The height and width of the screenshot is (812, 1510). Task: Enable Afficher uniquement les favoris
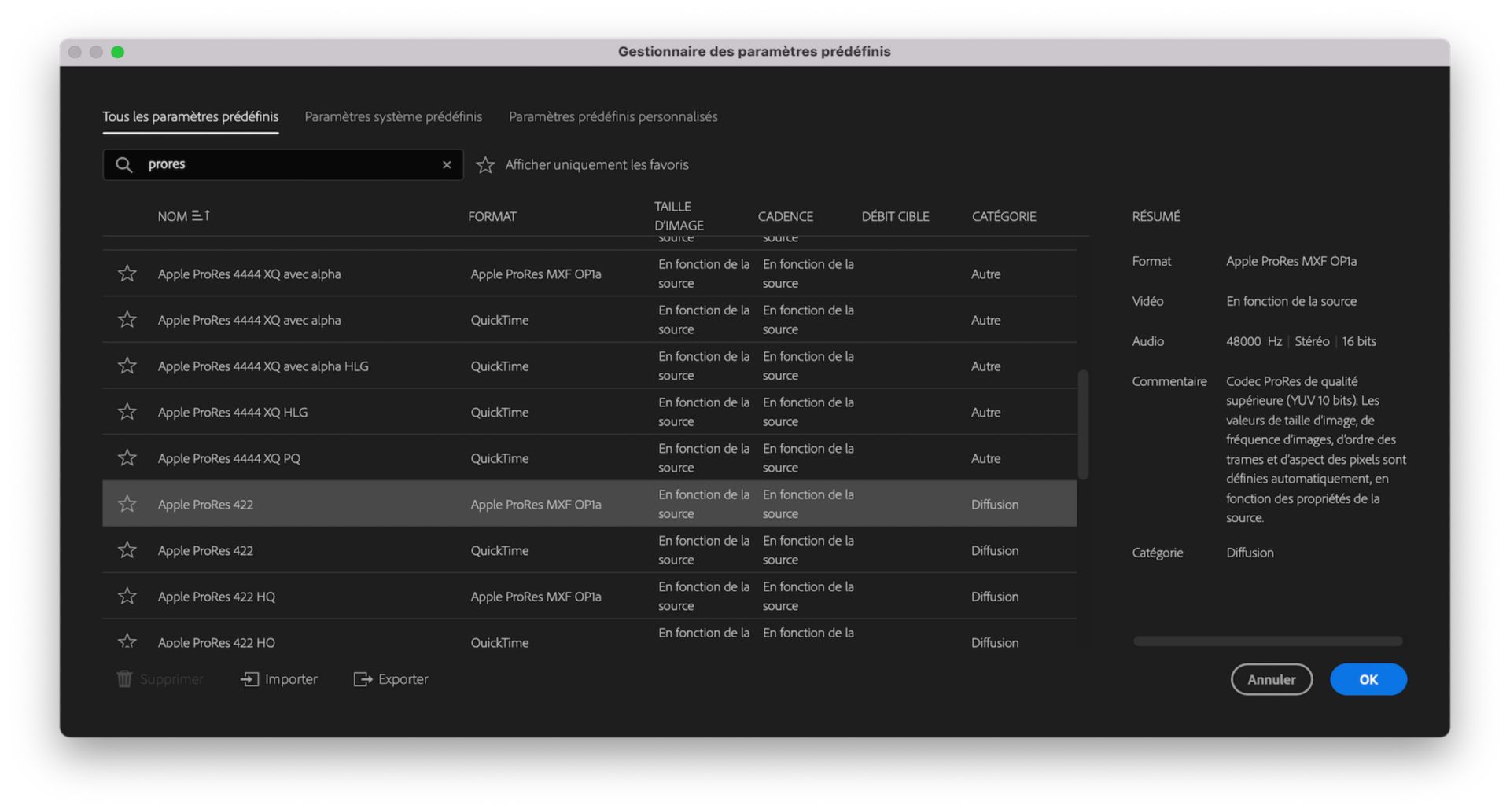(484, 165)
